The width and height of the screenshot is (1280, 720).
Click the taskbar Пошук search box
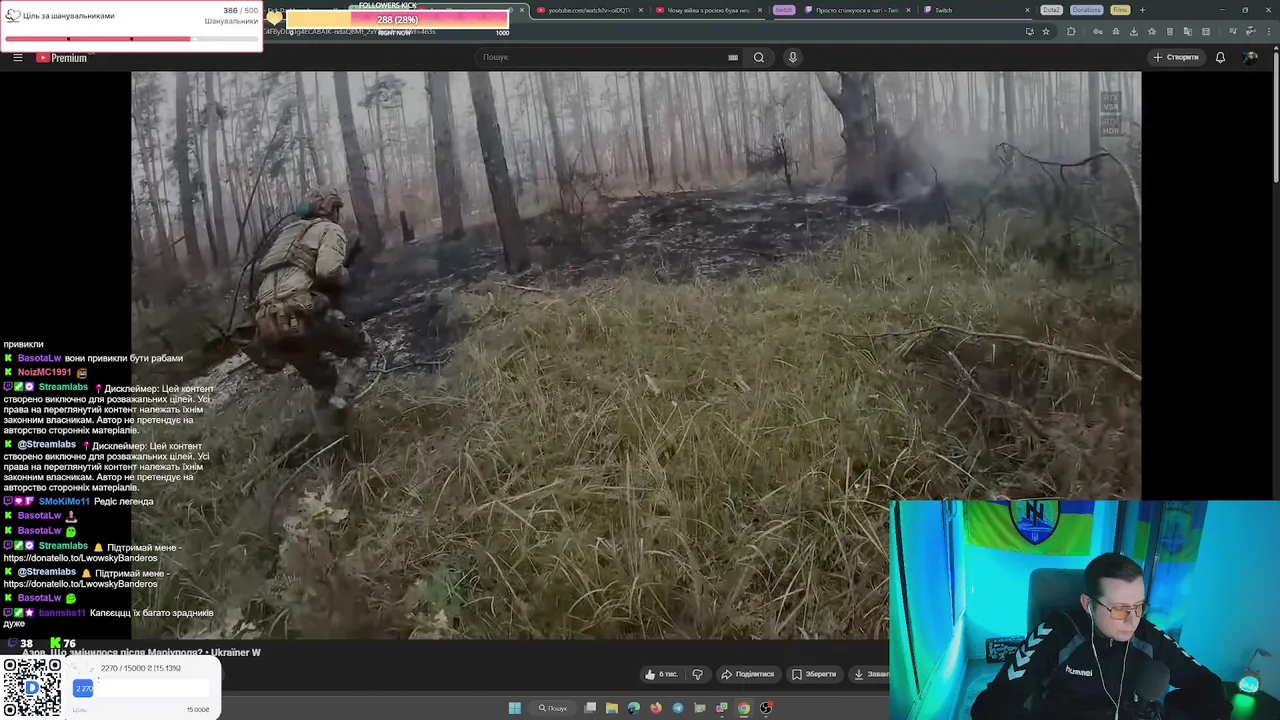click(553, 708)
